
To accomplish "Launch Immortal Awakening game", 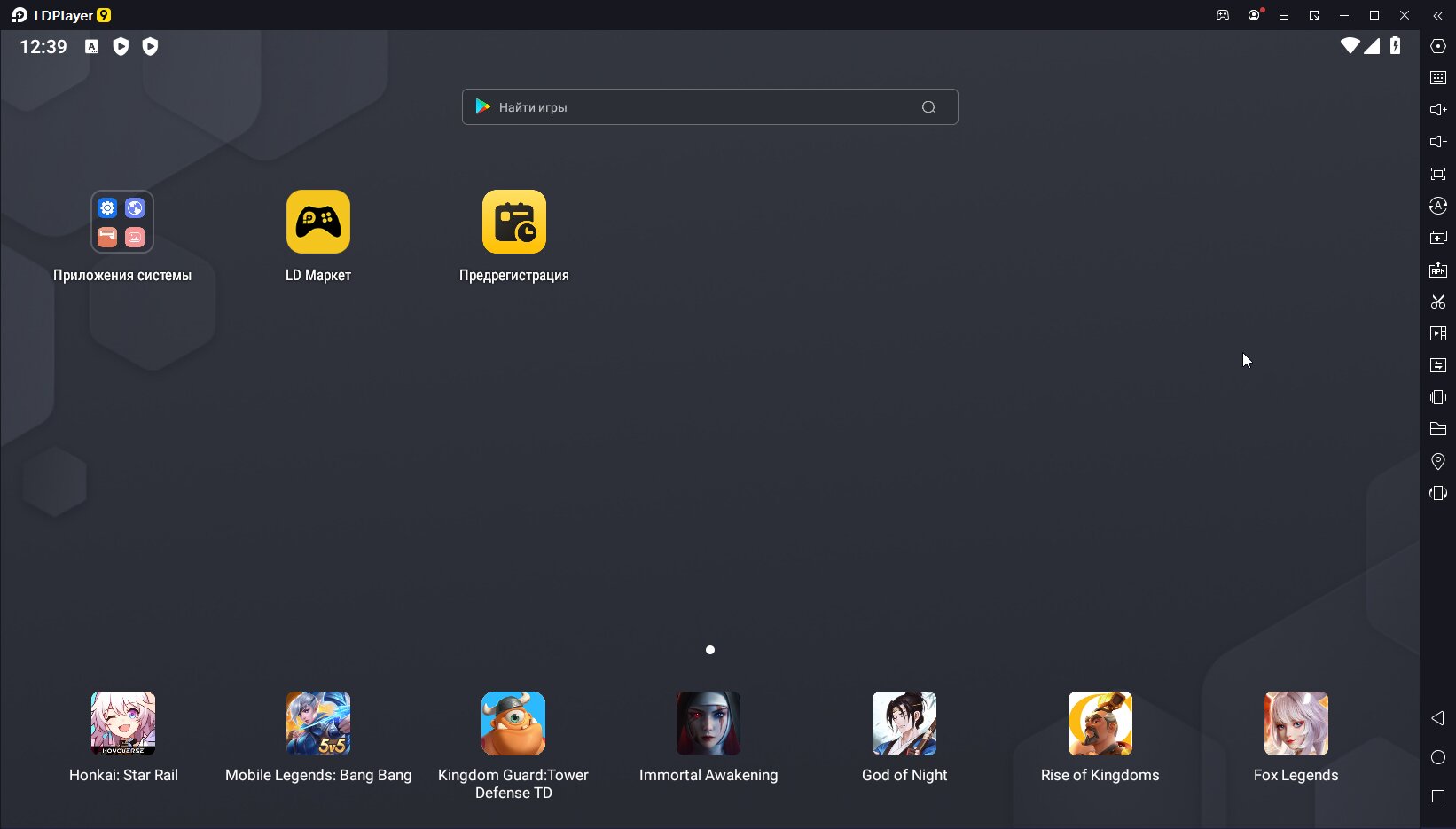I will pyautogui.click(x=708, y=723).
